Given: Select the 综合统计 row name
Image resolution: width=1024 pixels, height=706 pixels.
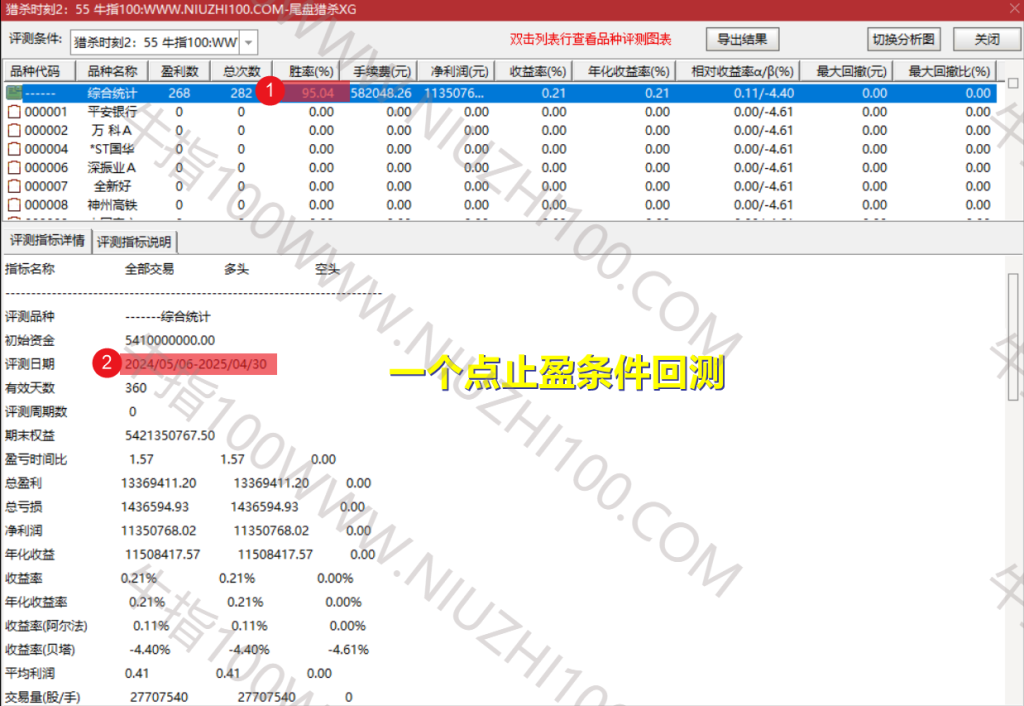Looking at the screenshot, I should (112, 93).
